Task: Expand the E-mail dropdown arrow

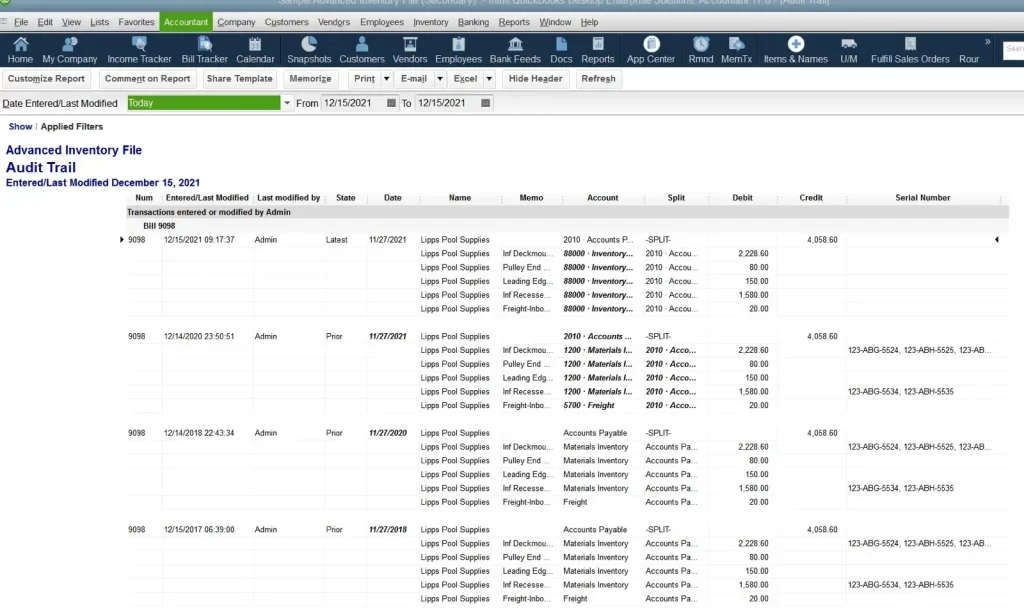Action: pos(440,79)
